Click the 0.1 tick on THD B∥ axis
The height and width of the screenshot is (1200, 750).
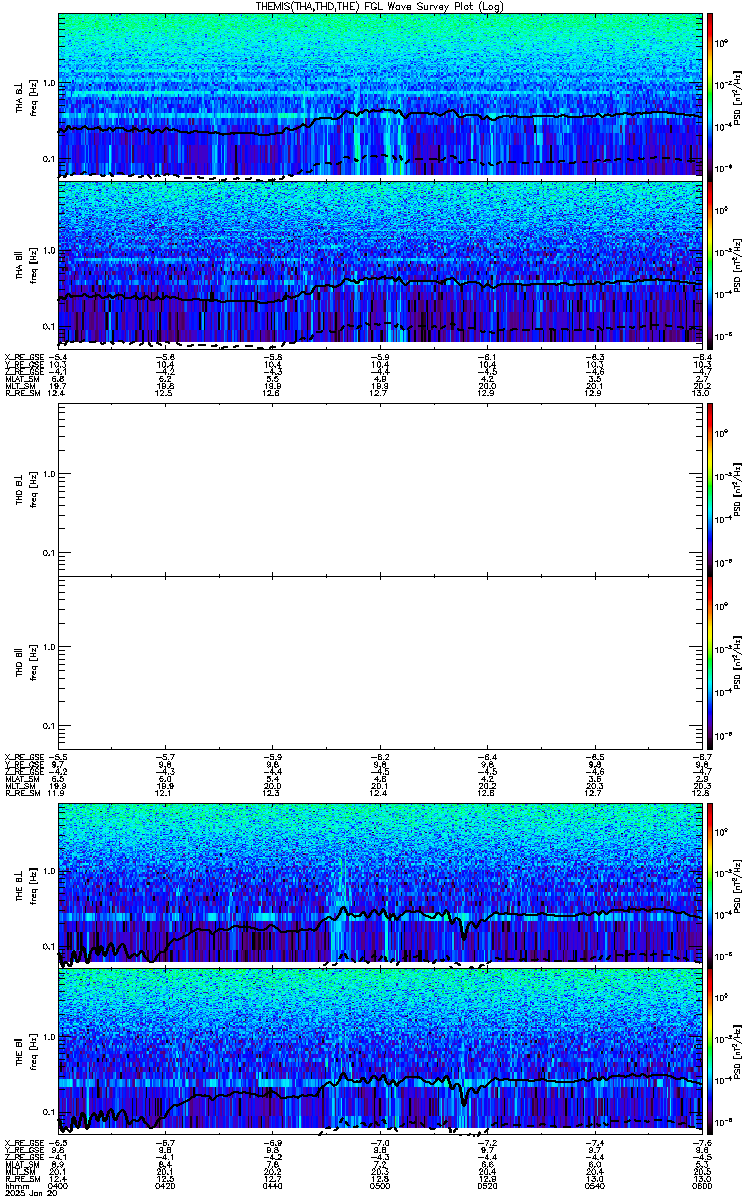(x=48, y=725)
